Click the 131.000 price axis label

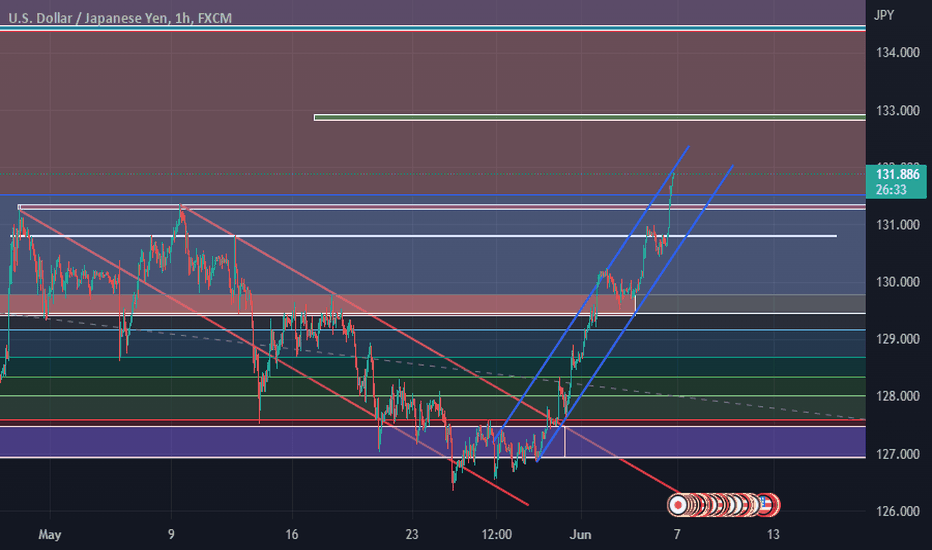click(x=898, y=225)
